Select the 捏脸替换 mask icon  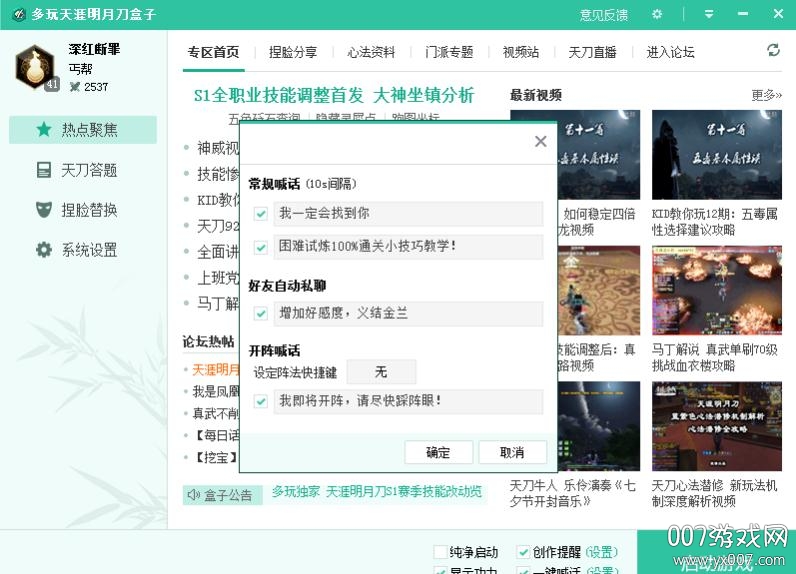point(43,210)
